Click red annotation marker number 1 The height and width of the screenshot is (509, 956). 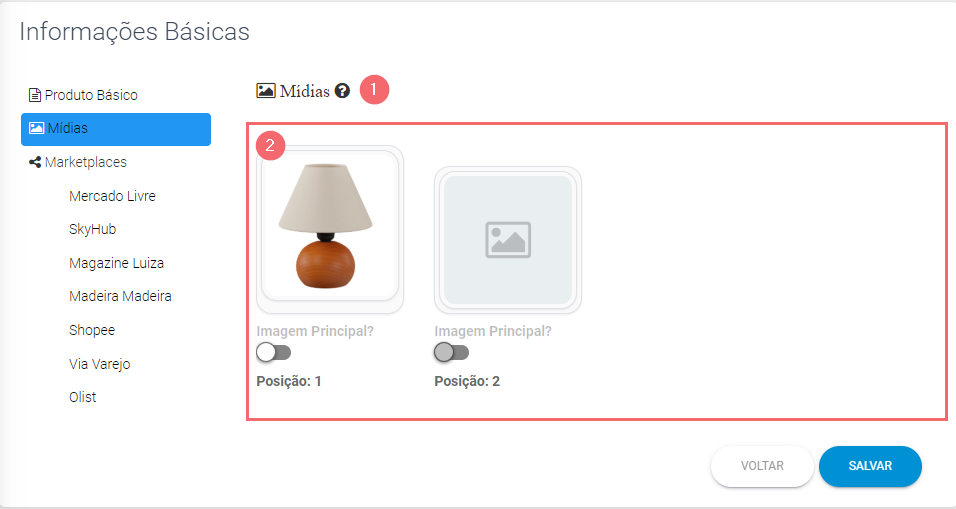tap(374, 90)
